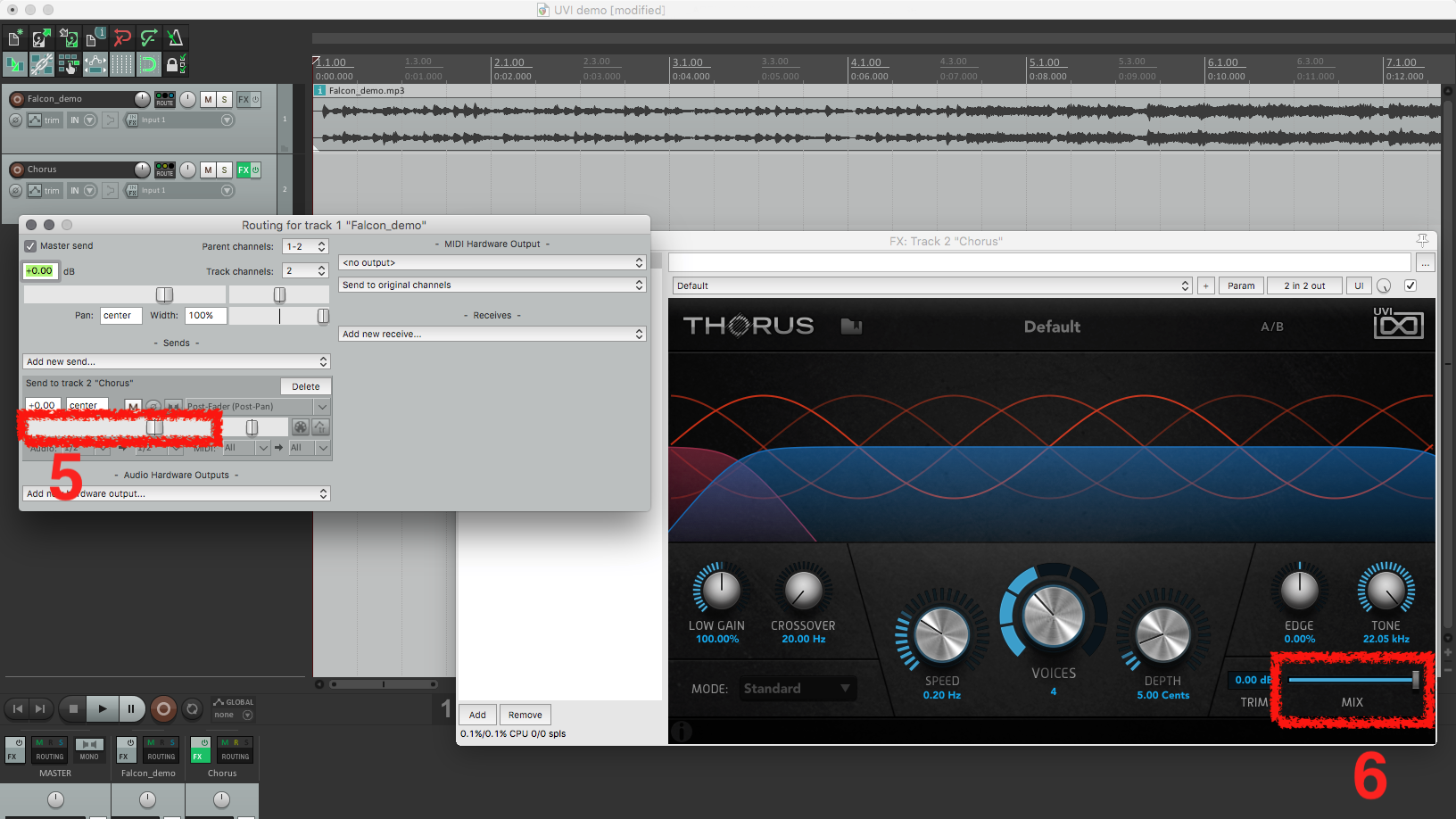This screenshot has height=819, width=1456.
Task: Click the send volume +0.00 dB field
Action: click(x=42, y=405)
